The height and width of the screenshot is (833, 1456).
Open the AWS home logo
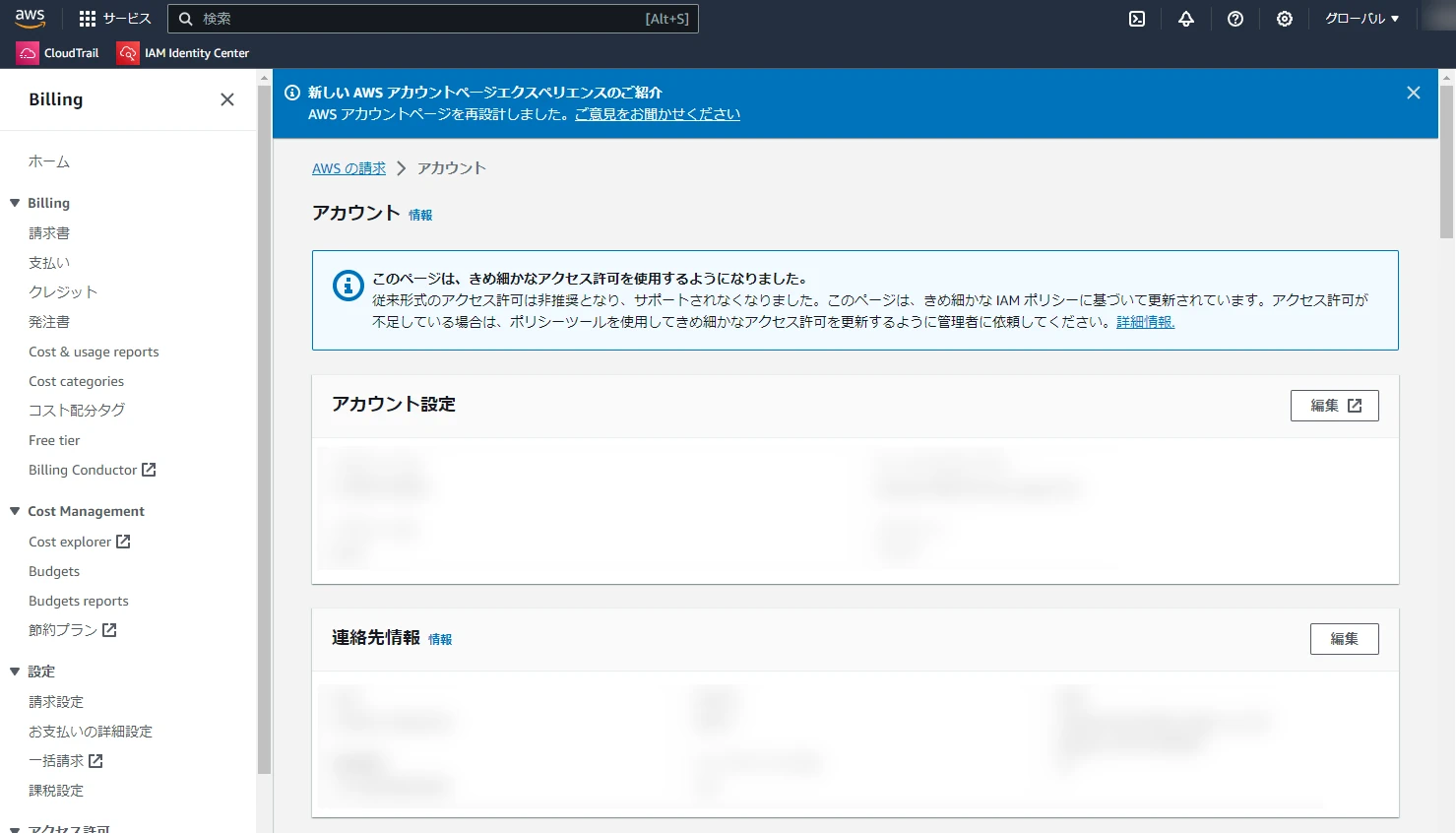(31, 19)
